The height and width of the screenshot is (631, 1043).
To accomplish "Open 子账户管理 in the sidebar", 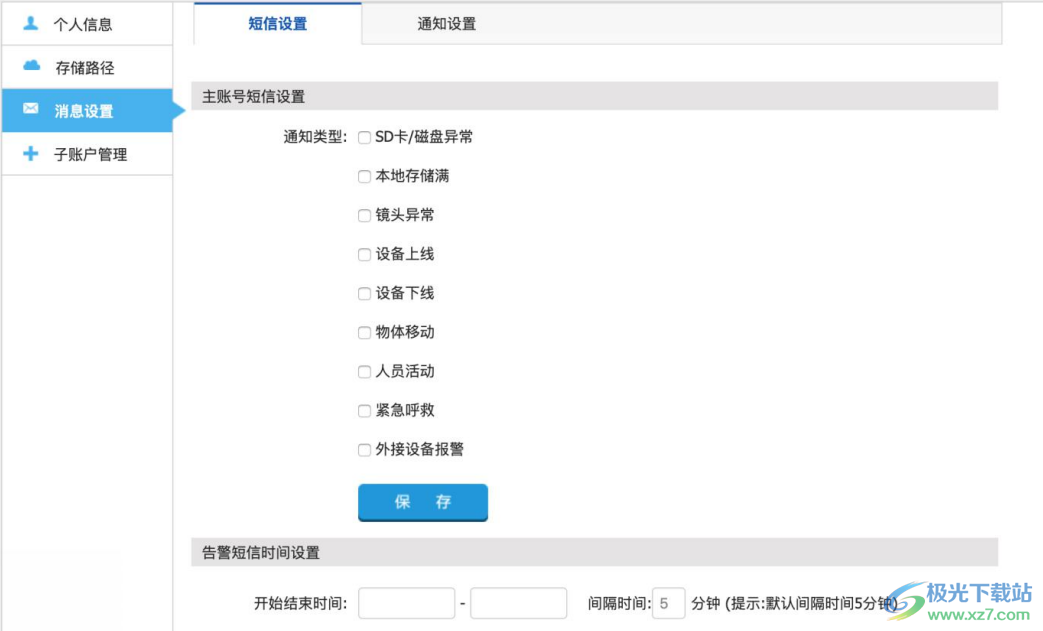I will 90,155.
